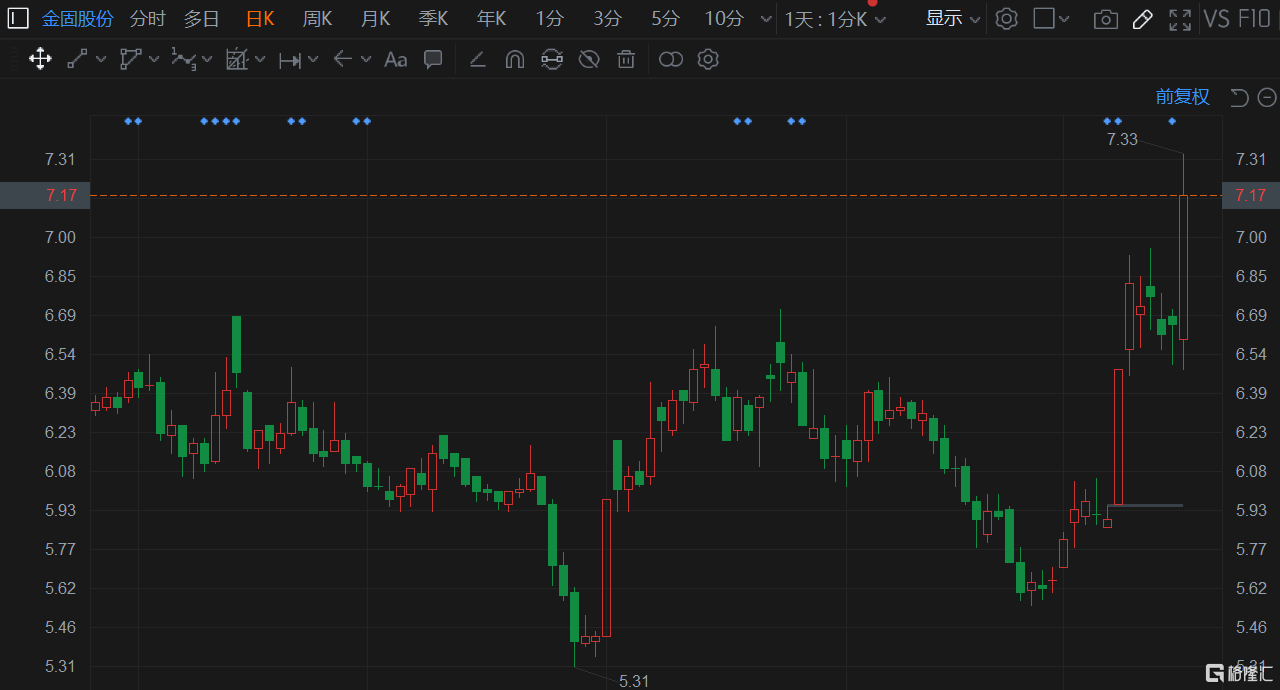Open the 1天:1分K interval dropdown
Viewport: 1280px width, 690px height.
835,19
